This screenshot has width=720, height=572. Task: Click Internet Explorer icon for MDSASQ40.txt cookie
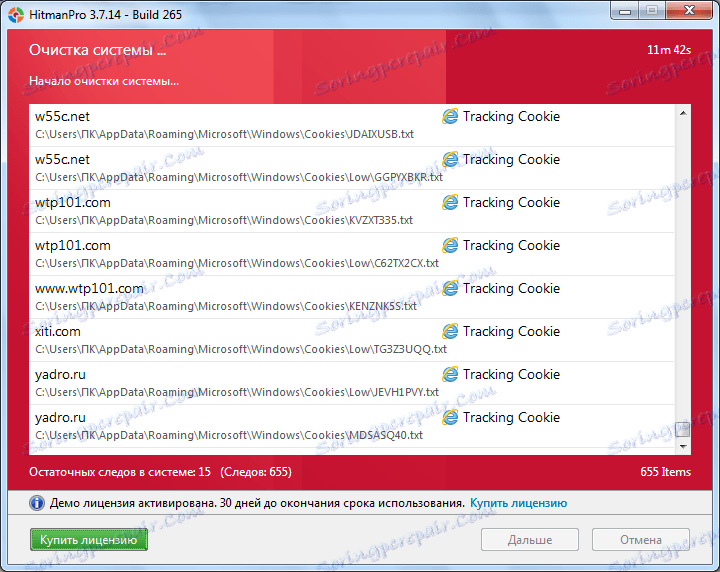pyautogui.click(x=450, y=418)
